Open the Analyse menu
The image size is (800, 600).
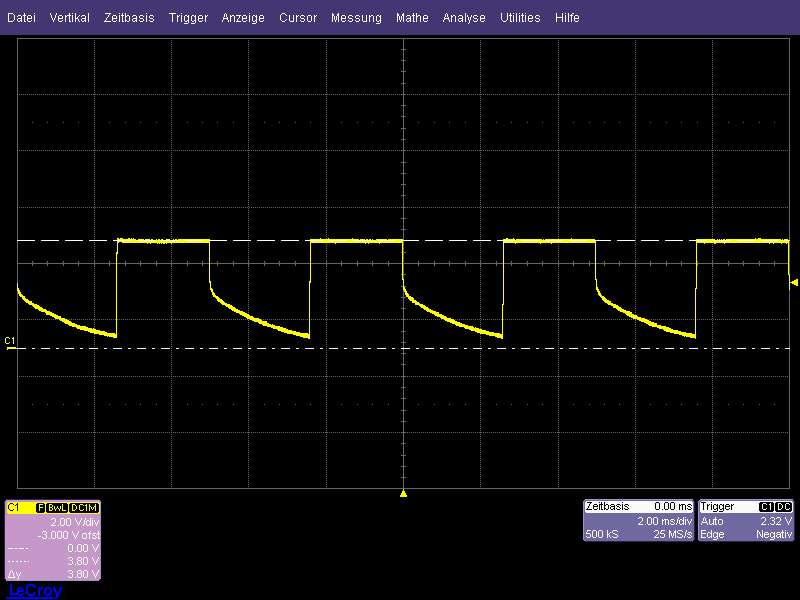(464, 18)
